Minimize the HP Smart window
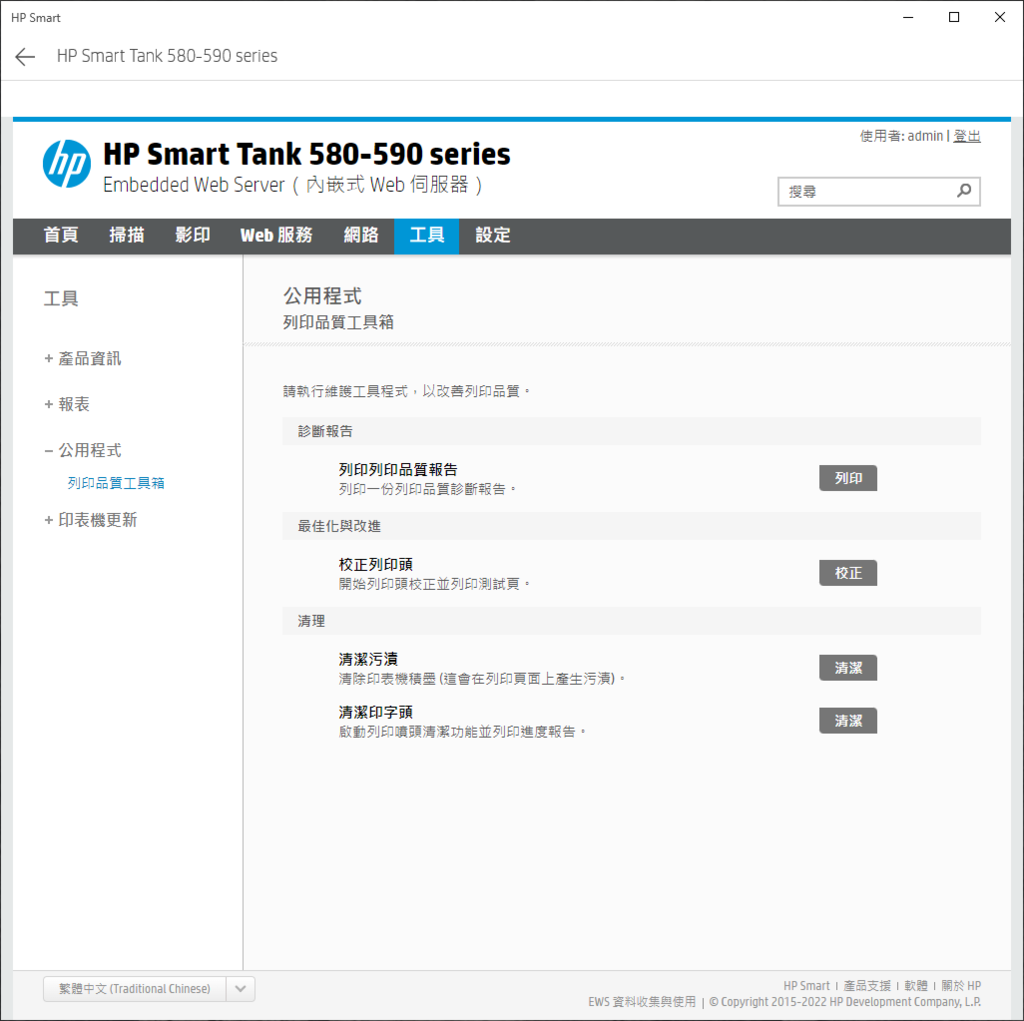The height and width of the screenshot is (1021, 1024). coord(908,18)
